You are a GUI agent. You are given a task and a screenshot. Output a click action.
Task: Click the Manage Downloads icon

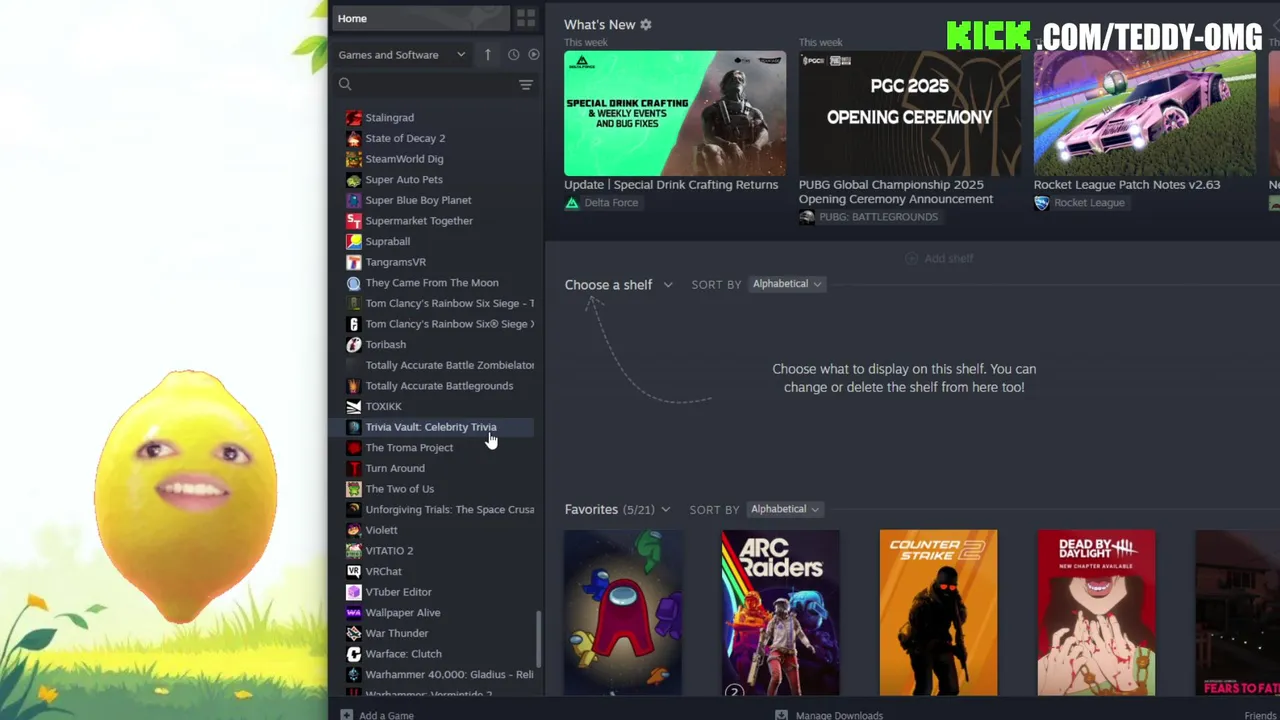[x=782, y=715]
